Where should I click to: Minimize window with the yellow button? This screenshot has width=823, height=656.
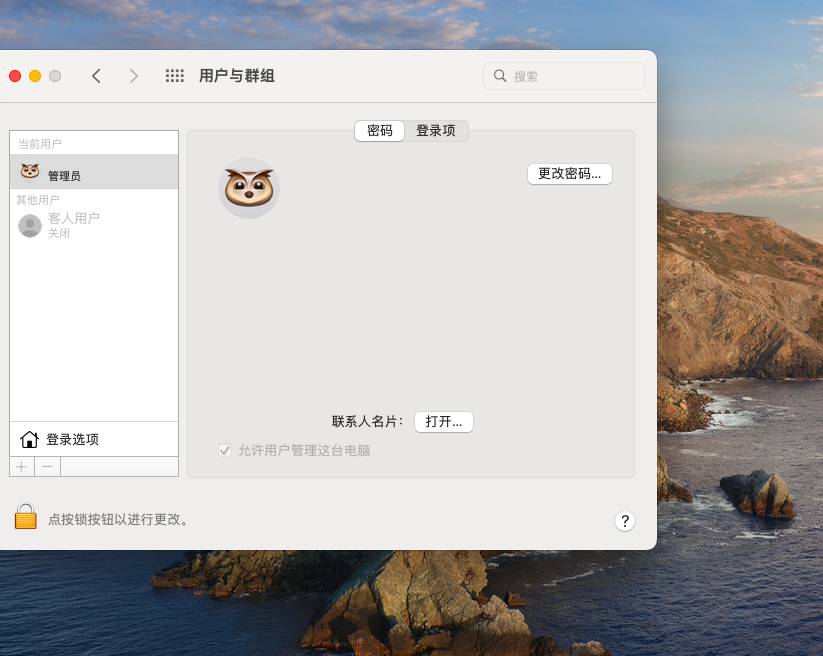pos(35,76)
